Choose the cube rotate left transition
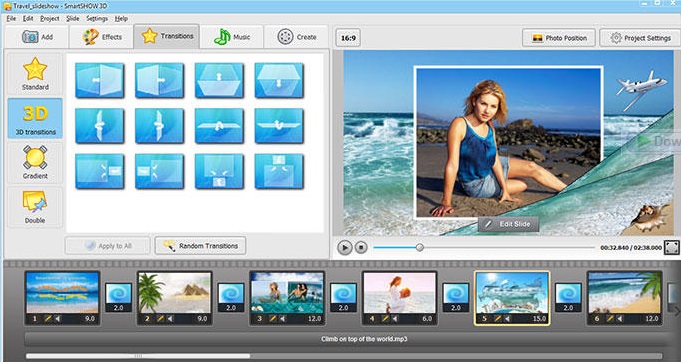The image size is (681, 362). pos(99,80)
